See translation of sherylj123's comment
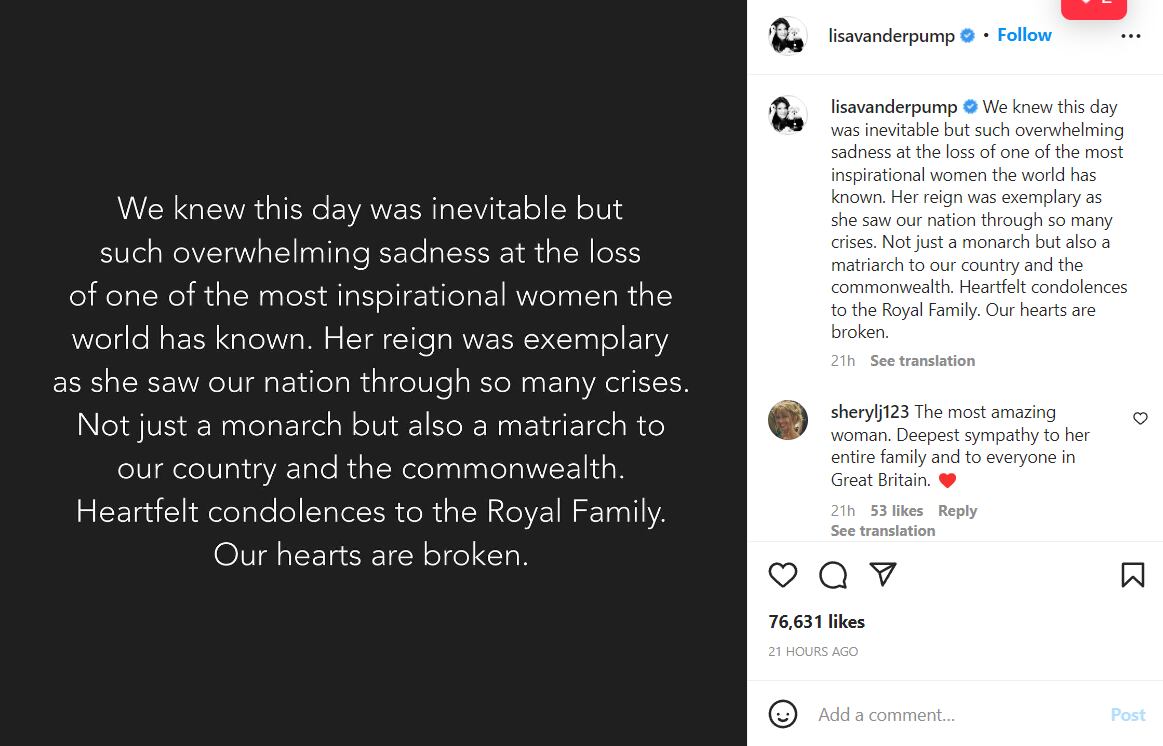This screenshot has width=1163, height=746. click(x=883, y=530)
